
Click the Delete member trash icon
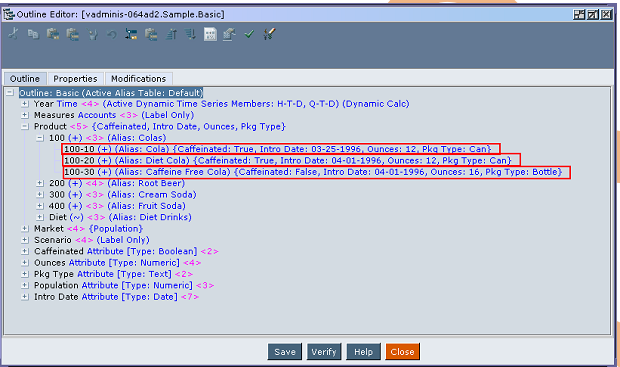click(x=93, y=35)
